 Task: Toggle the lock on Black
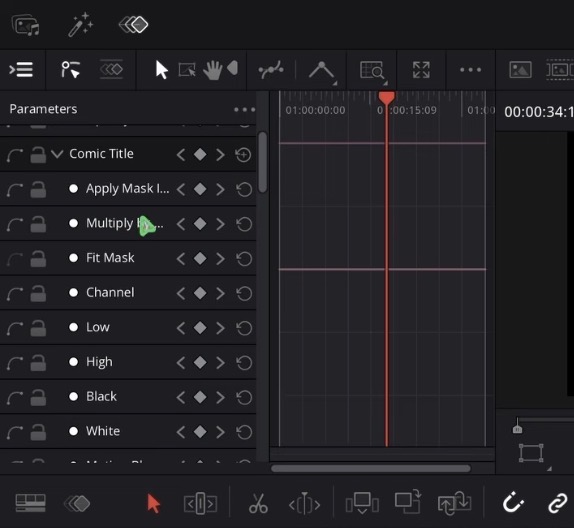[x=38, y=397]
